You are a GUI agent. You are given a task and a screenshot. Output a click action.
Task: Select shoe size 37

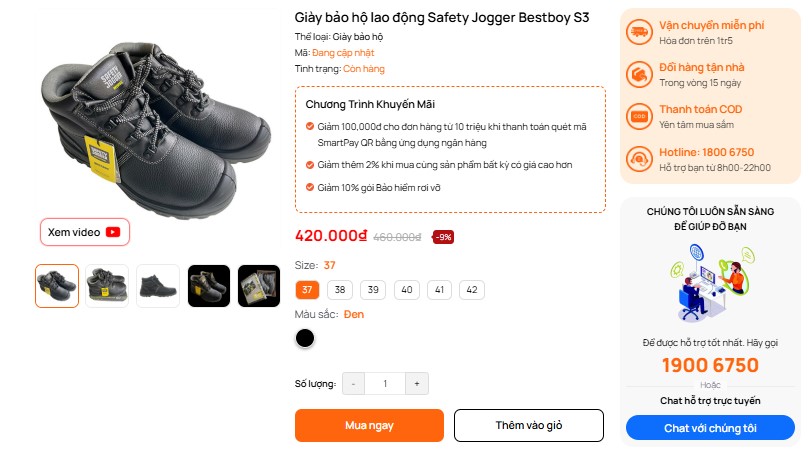308,290
